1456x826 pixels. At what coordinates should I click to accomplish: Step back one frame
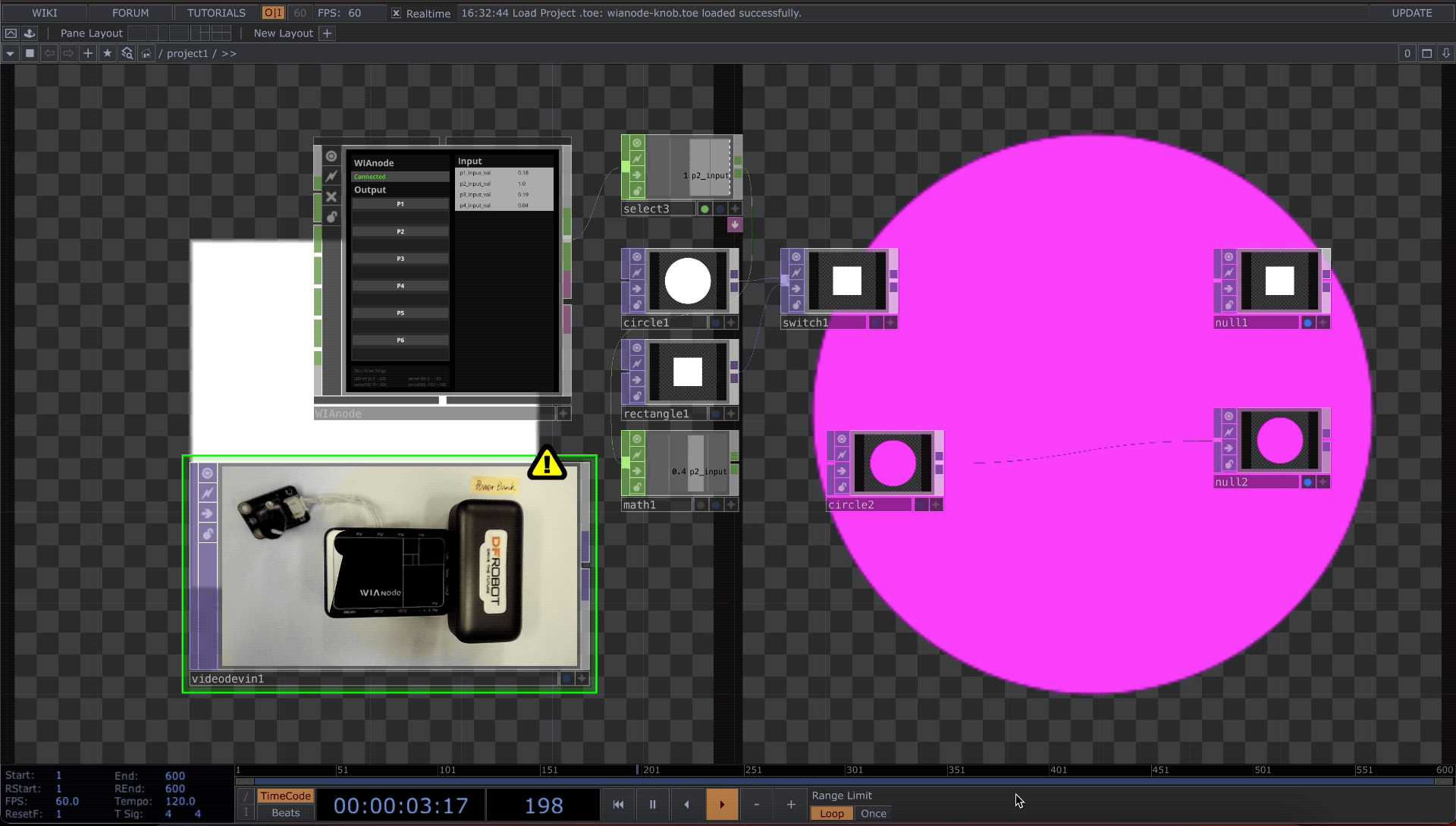point(756,805)
